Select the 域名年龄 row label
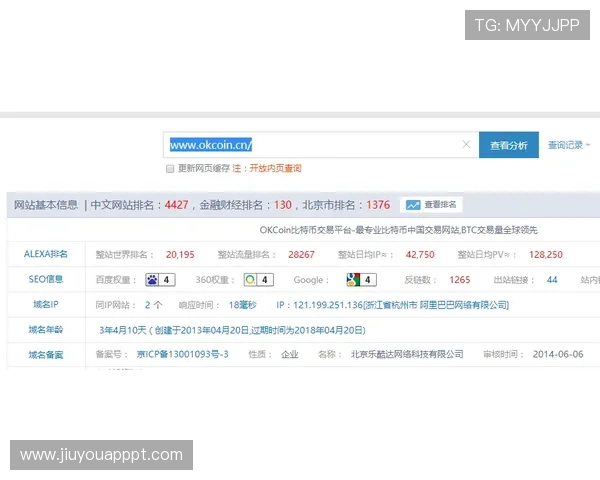Screen dimensions: 600x480 point(46,330)
